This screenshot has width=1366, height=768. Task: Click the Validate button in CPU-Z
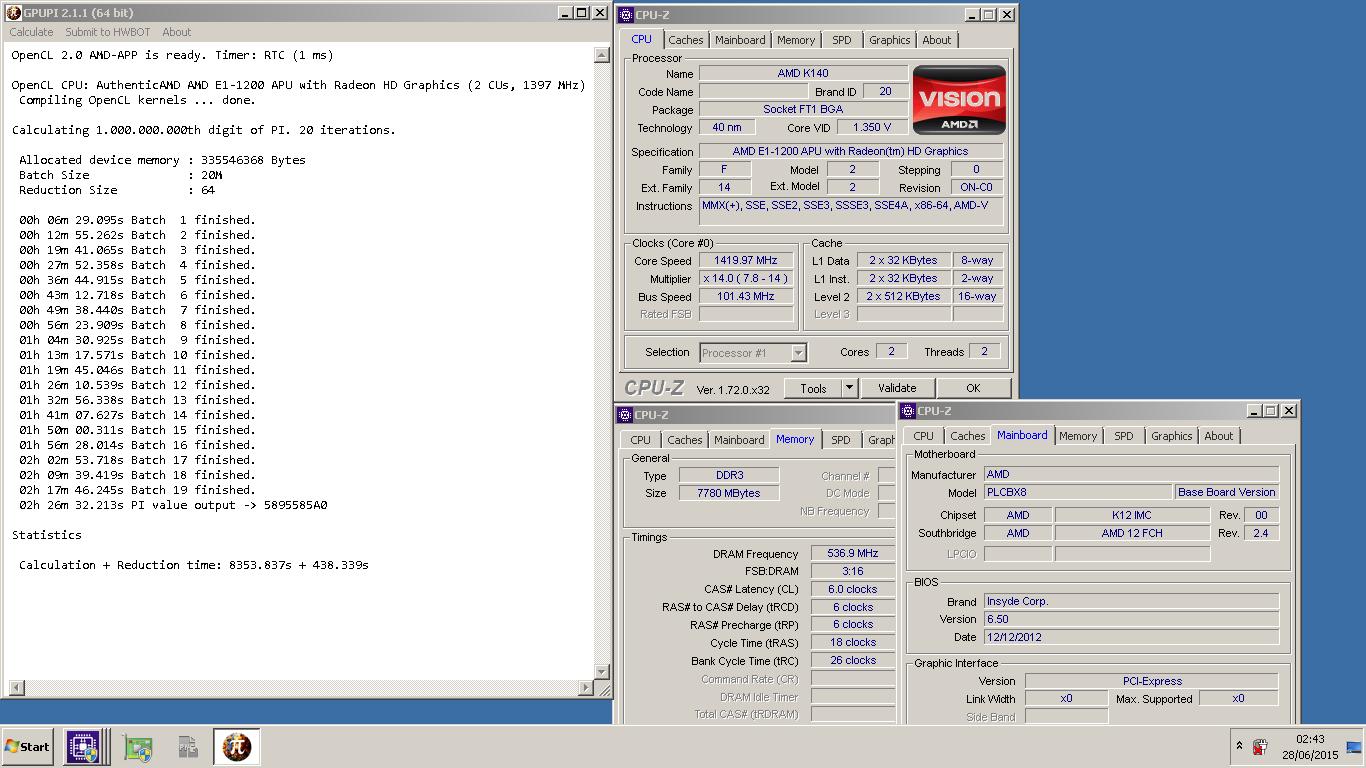pyautogui.click(x=897, y=388)
